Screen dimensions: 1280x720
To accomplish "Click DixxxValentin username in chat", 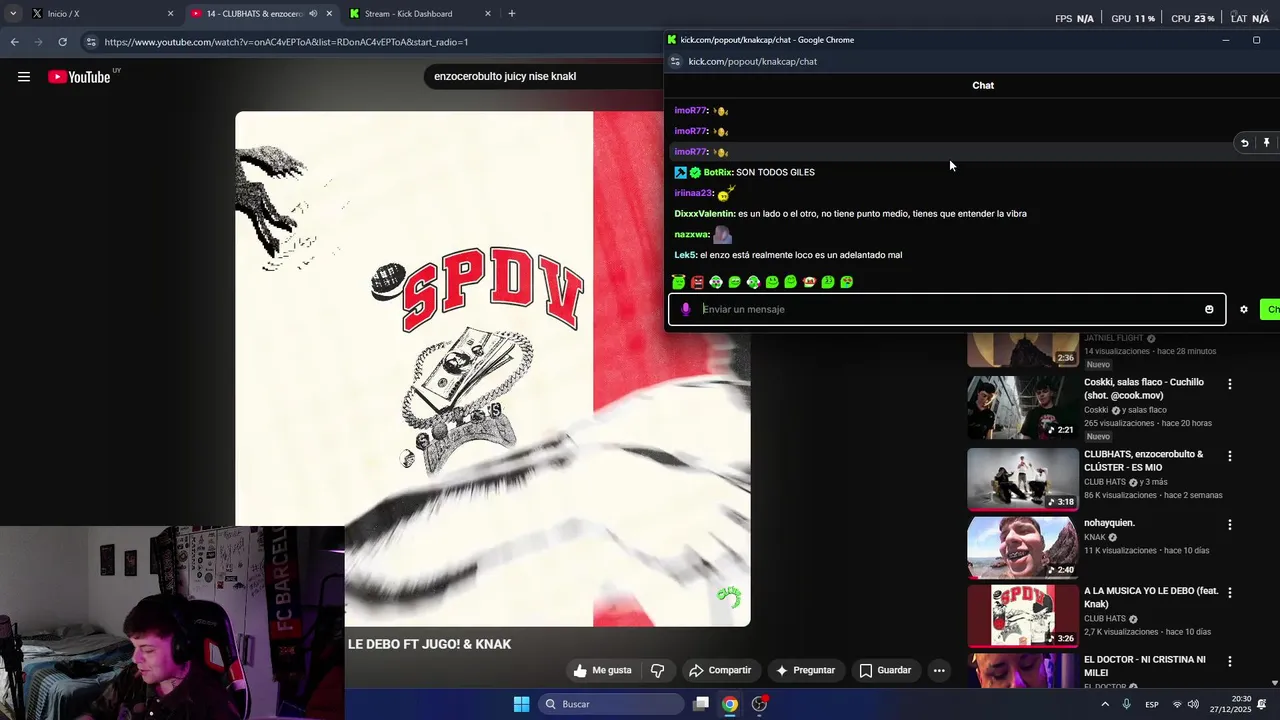I will tap(704, 213).
